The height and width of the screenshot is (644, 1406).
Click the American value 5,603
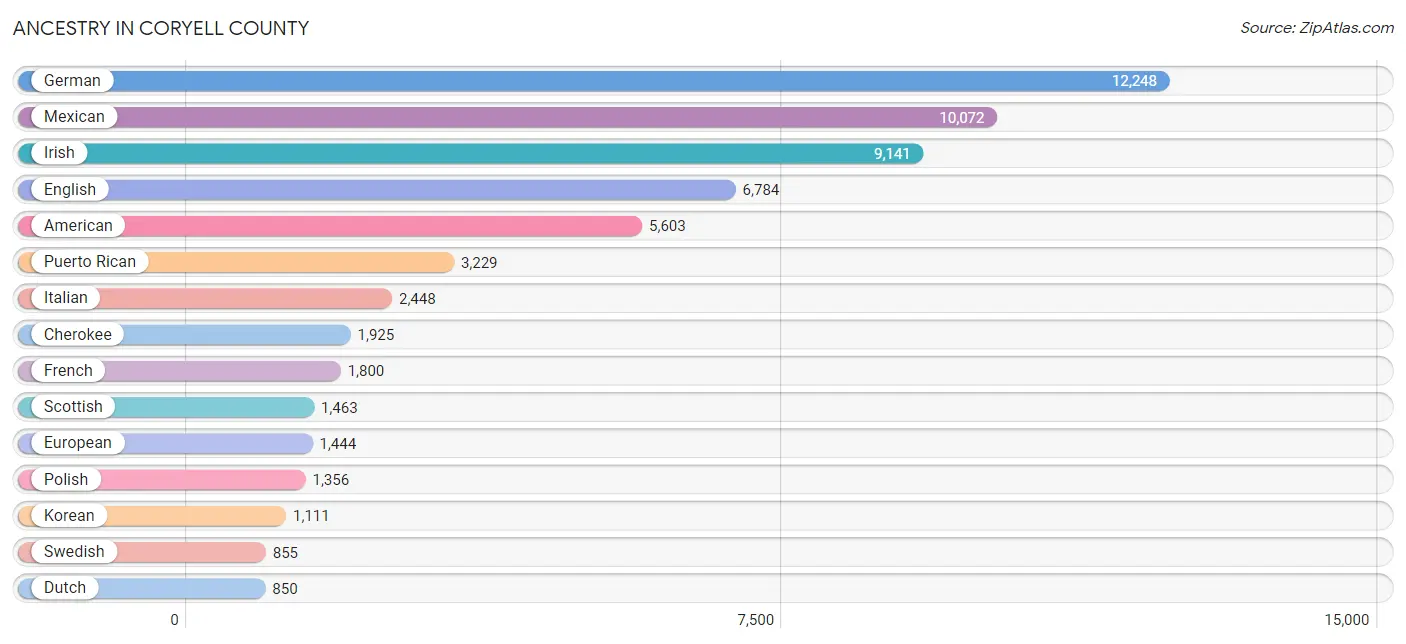667,226
